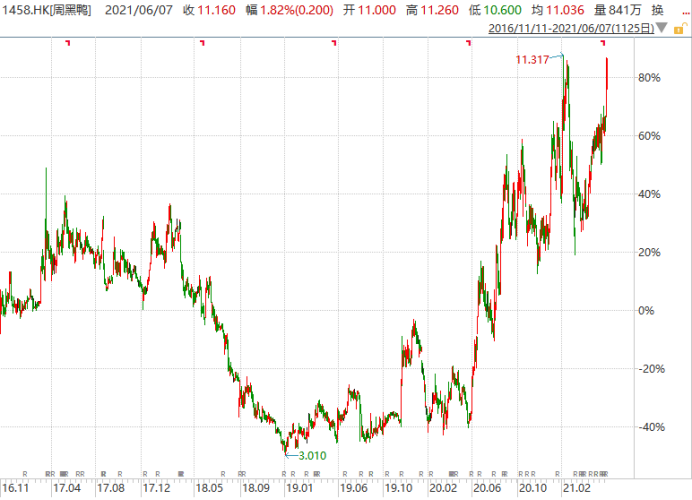Viewport: 692px width, 500px height.
Task: Click the low price 低 10.600
Action: tap(495, 10)
